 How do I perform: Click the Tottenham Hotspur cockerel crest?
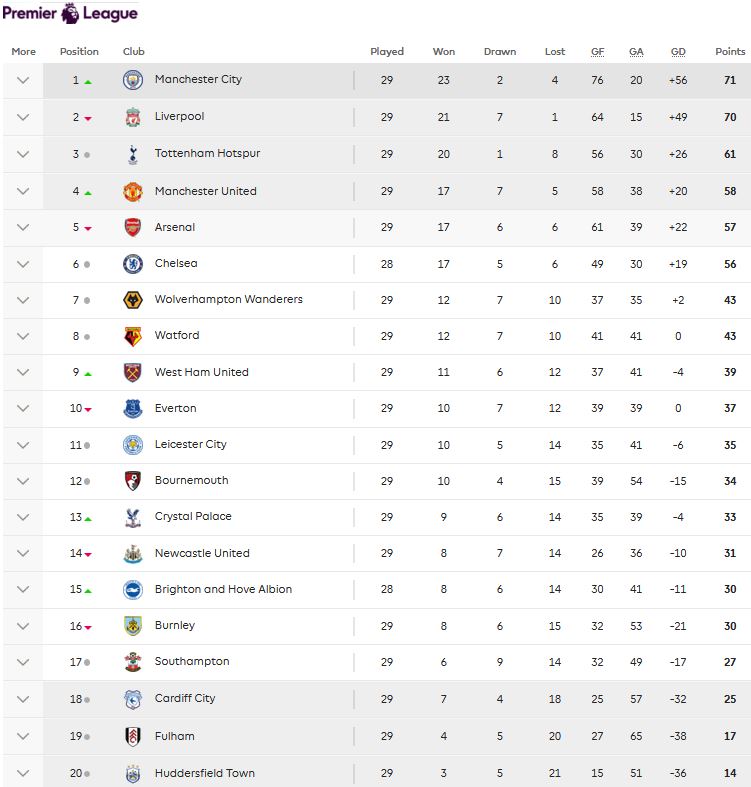(x=133, y=155)
